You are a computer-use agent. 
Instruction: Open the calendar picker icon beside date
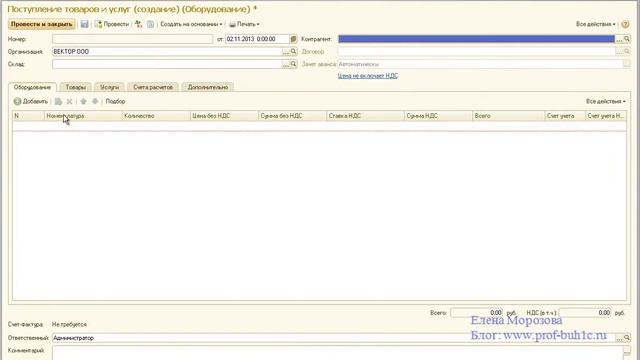(x=293, y=39)
